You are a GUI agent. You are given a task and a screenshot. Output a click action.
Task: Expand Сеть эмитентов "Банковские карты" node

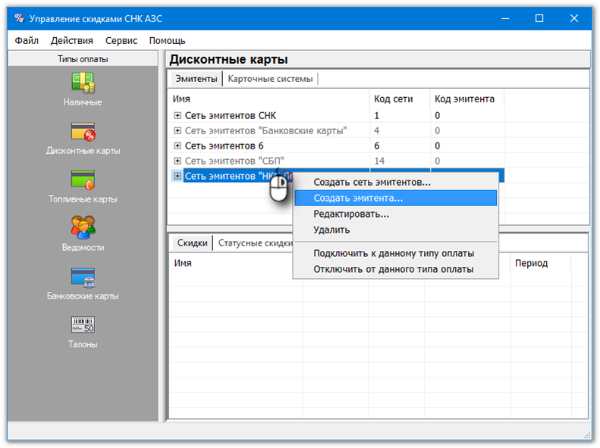[x=178, y=131]
